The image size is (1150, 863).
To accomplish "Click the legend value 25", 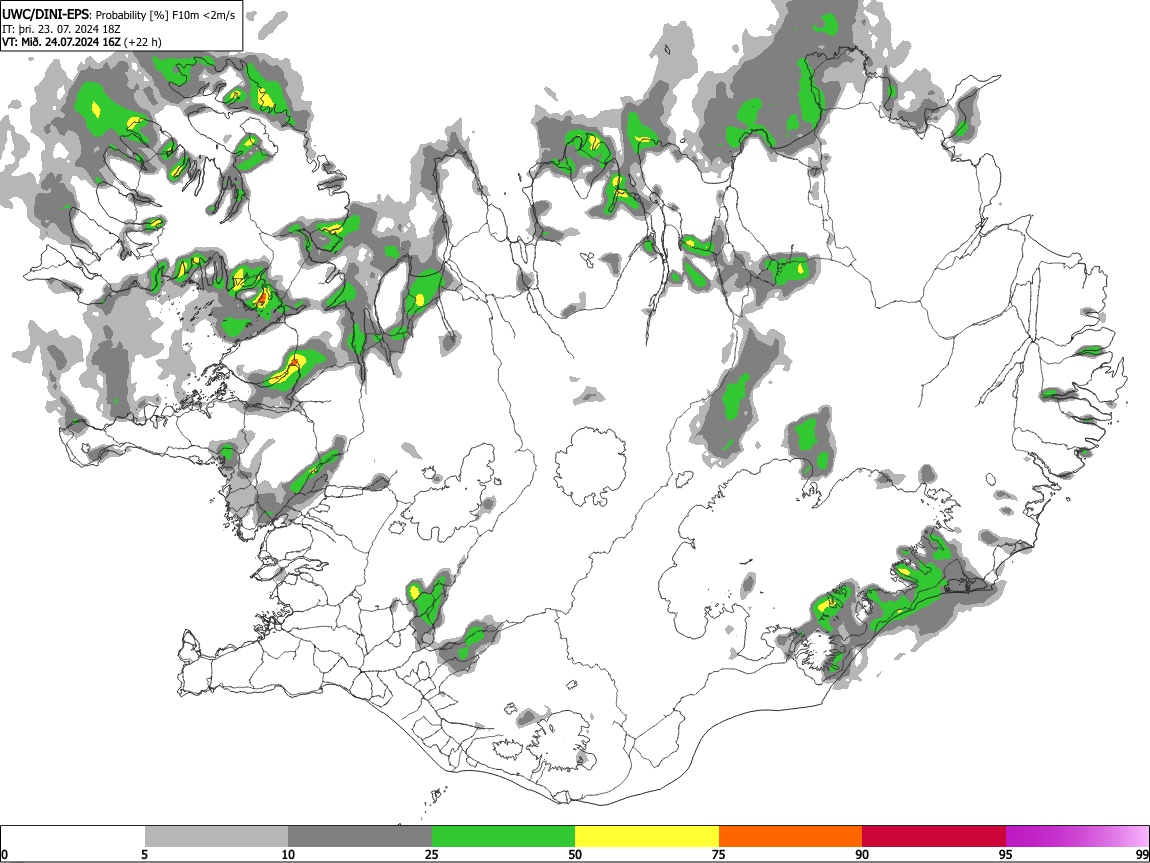I will click(x=432, y=854).
